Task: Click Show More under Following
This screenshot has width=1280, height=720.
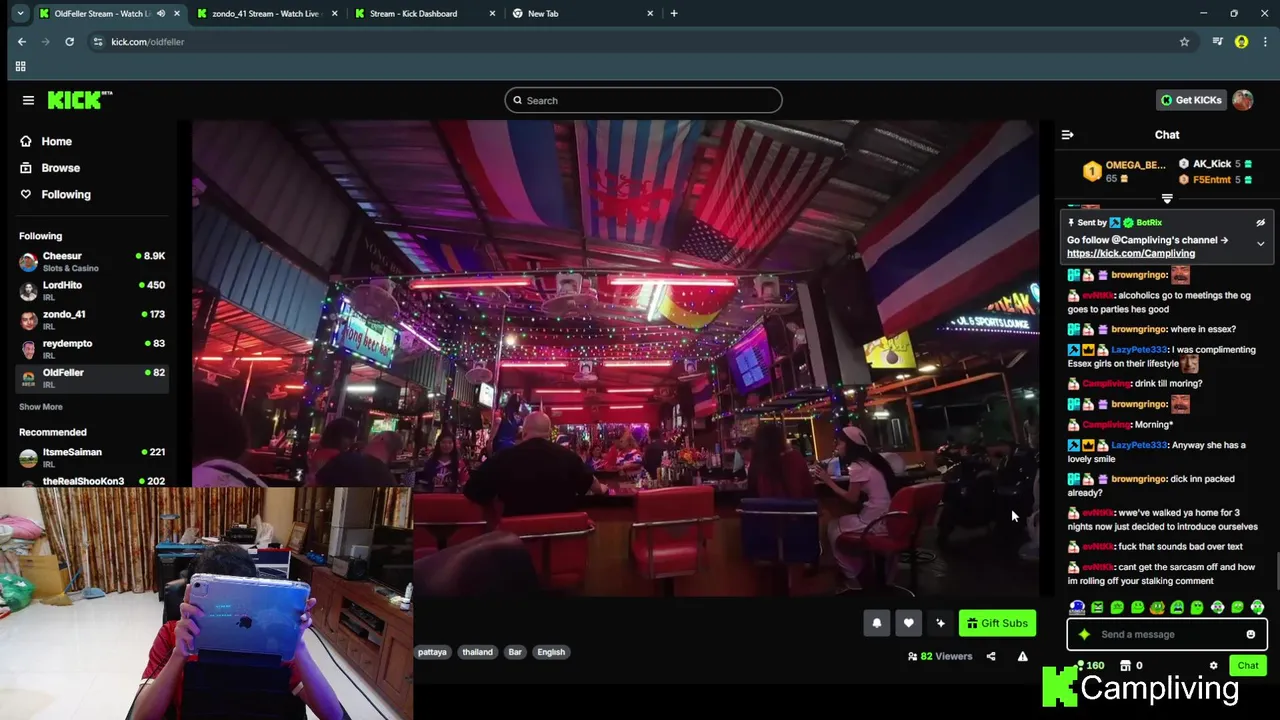Action: click(x=41, y=407)
